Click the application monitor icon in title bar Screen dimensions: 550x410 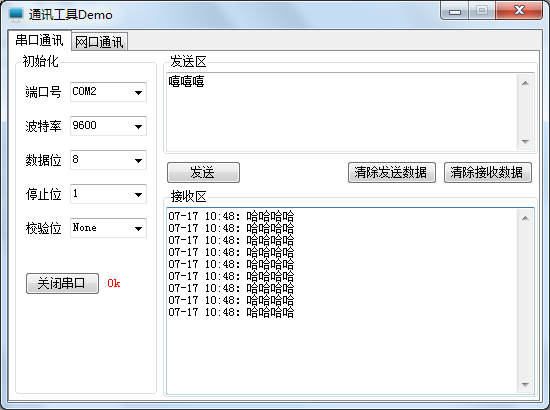(15, 14)
